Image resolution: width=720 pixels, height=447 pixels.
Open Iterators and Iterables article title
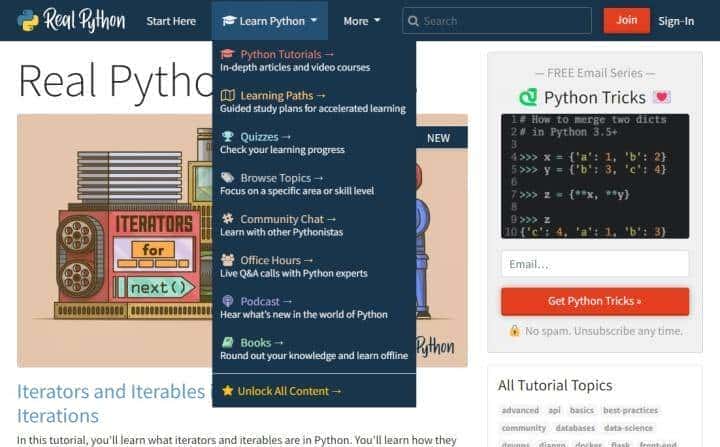coord(111,403)
